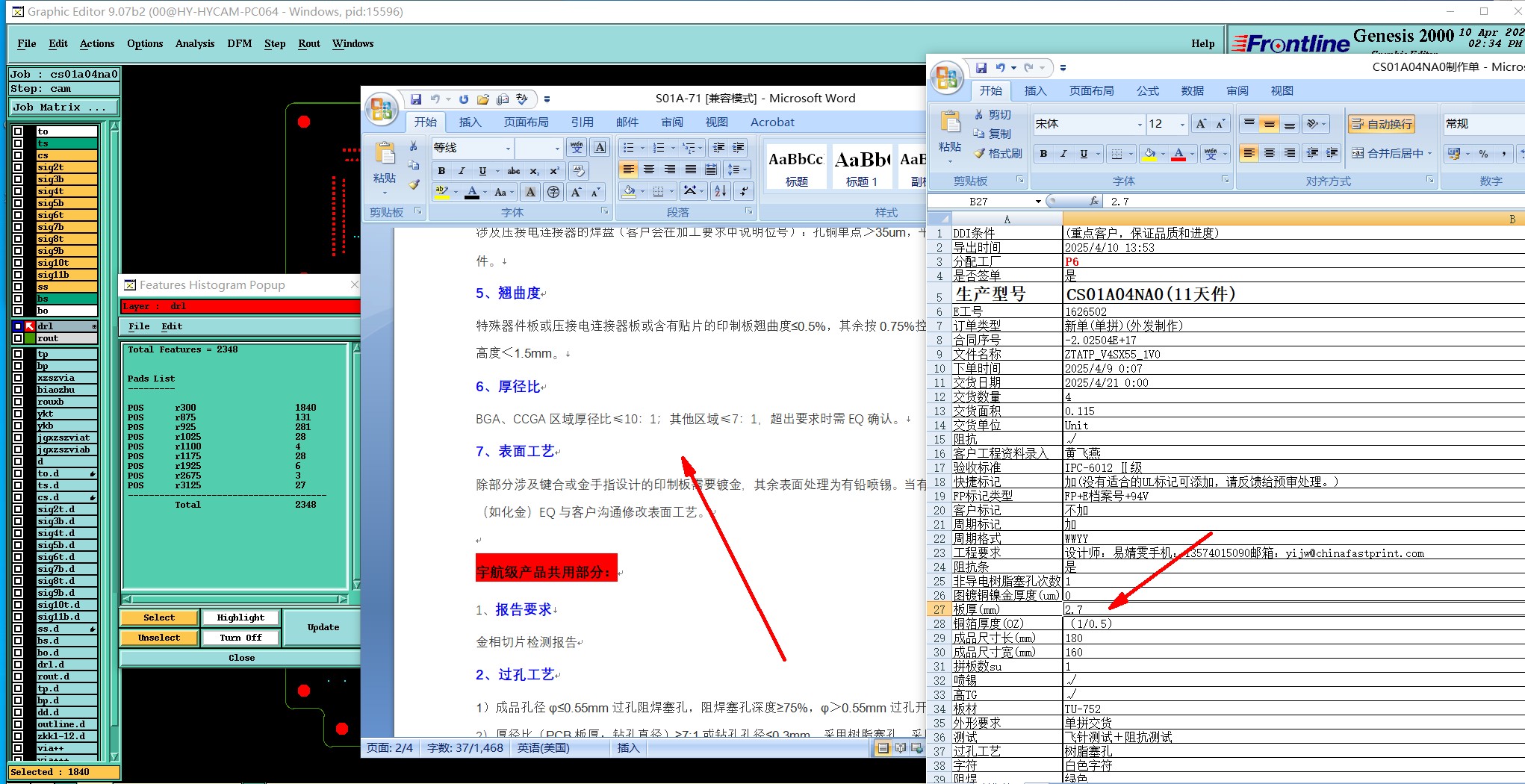Click Excel insert function fx icon

coord(1094,202)
